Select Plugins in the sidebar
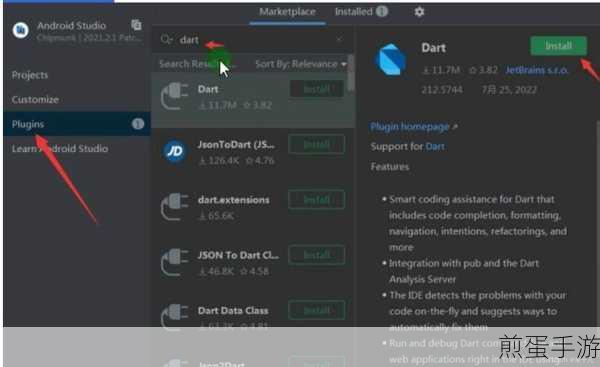 click(77, 124)
